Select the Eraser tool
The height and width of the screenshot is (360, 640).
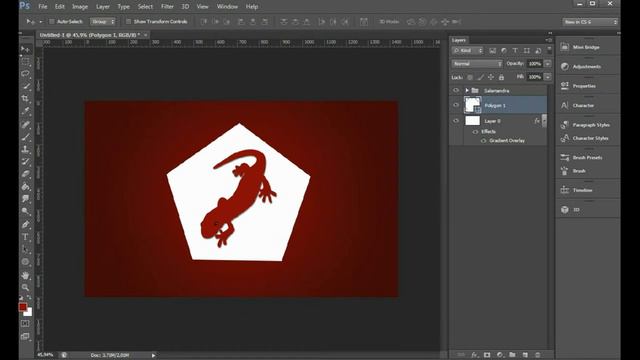coord(25,174)
